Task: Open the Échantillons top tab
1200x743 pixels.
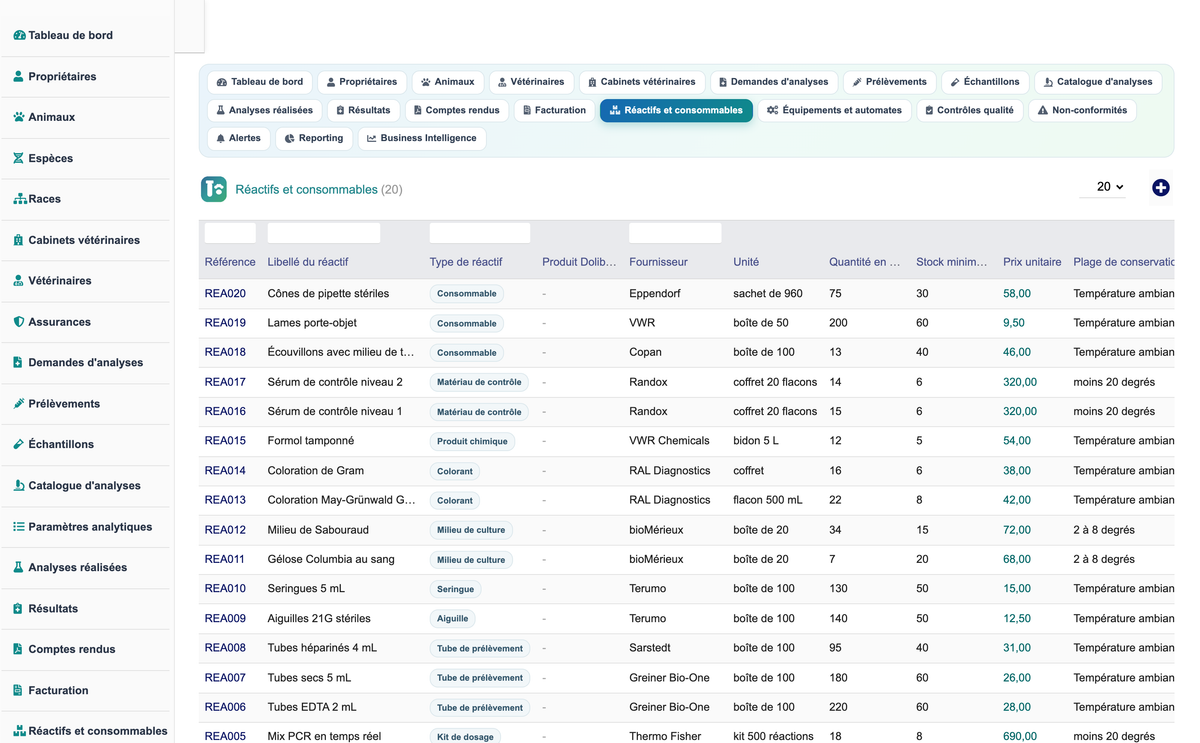Action: click(985, 82)
